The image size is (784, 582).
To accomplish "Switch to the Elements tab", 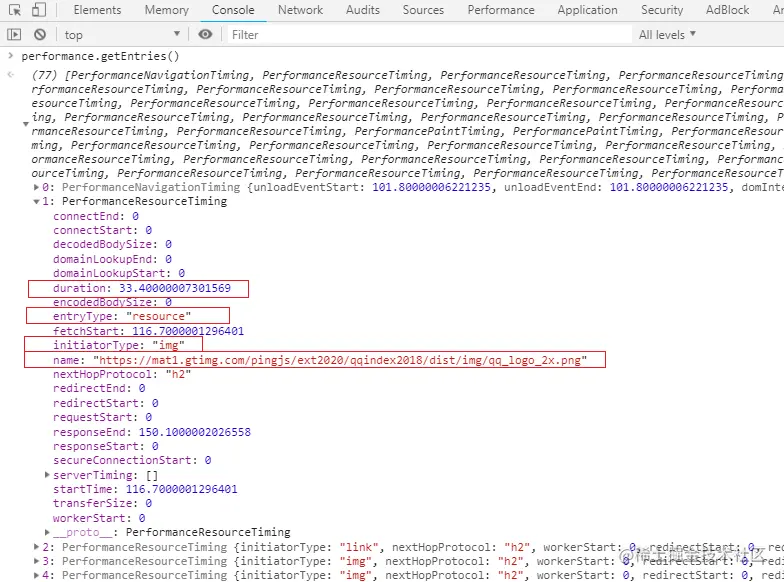I will coord(97,10).
